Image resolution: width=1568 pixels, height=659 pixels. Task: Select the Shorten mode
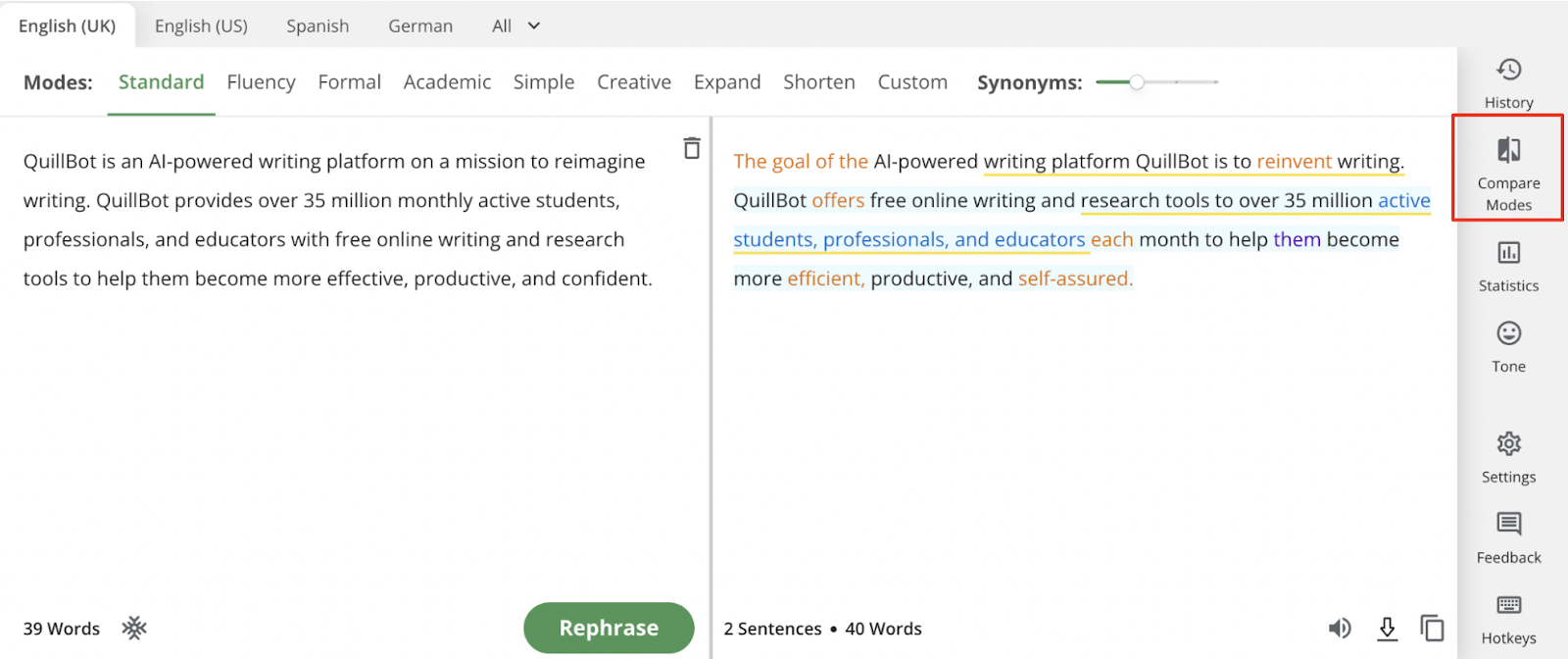pyautogui.click(x=819, y=82)
